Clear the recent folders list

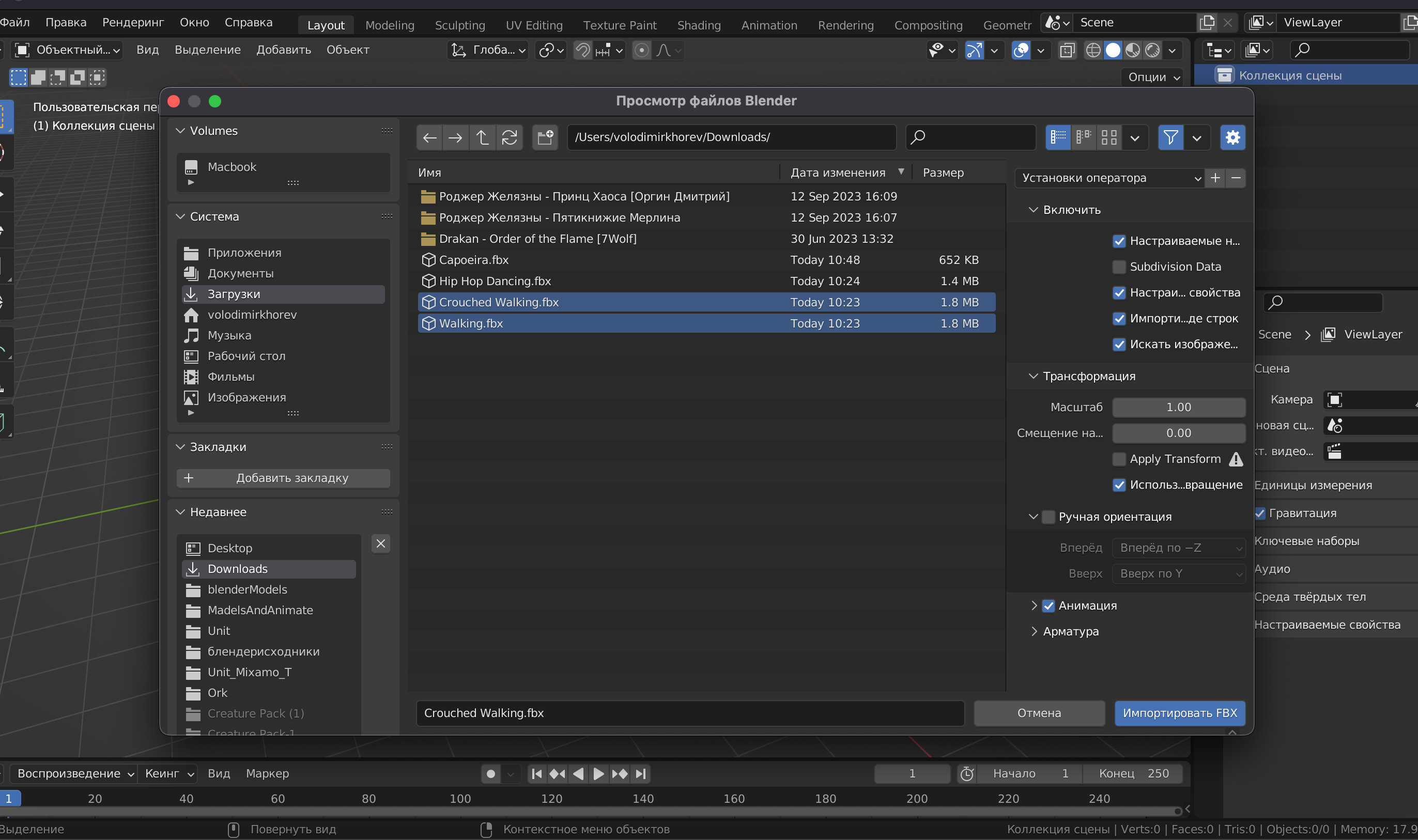pyautogui.click(x=381, y=543)
